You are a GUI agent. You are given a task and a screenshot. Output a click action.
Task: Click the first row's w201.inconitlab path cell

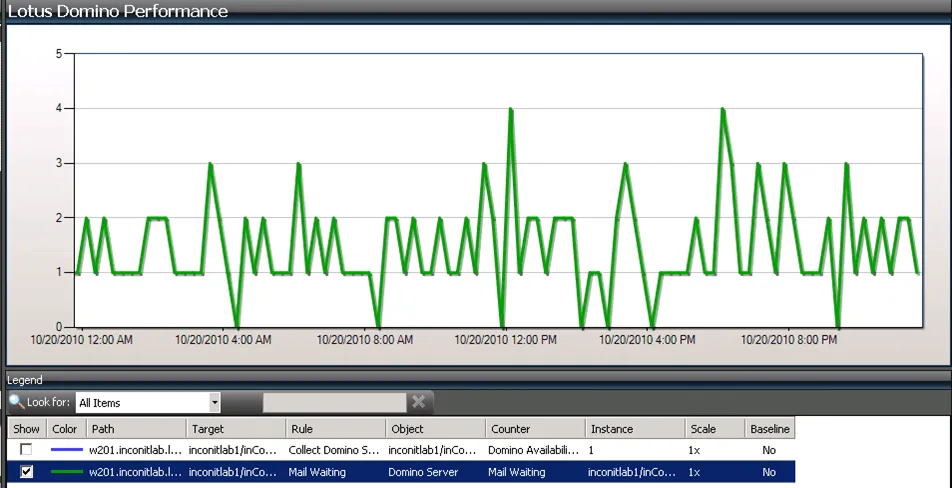137,450
